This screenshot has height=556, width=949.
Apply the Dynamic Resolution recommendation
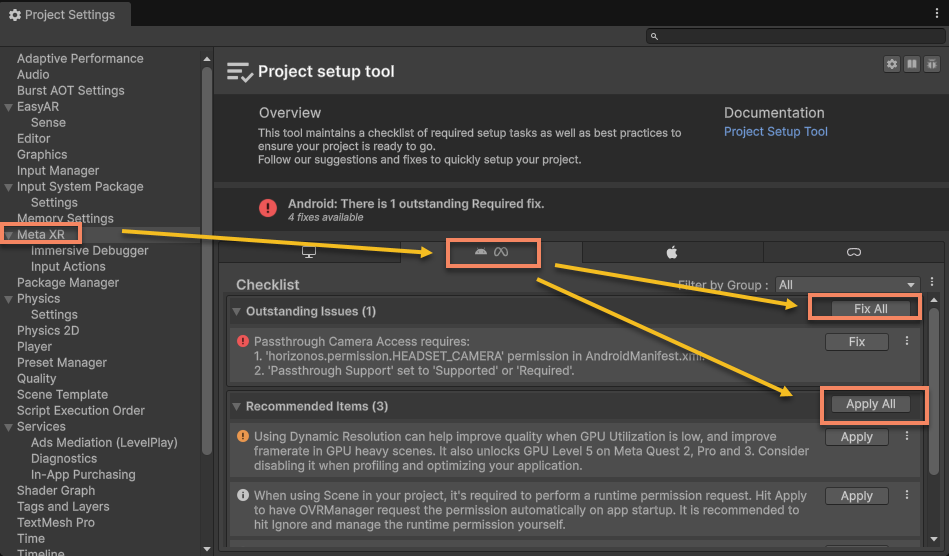coord(856,437)
